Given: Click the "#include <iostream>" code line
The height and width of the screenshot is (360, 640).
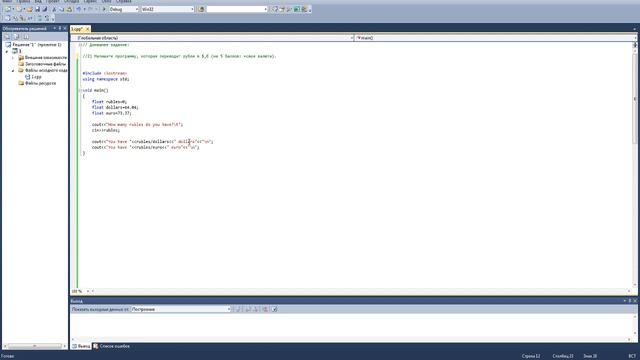Looking at the screenshot, I should [105, 73].
